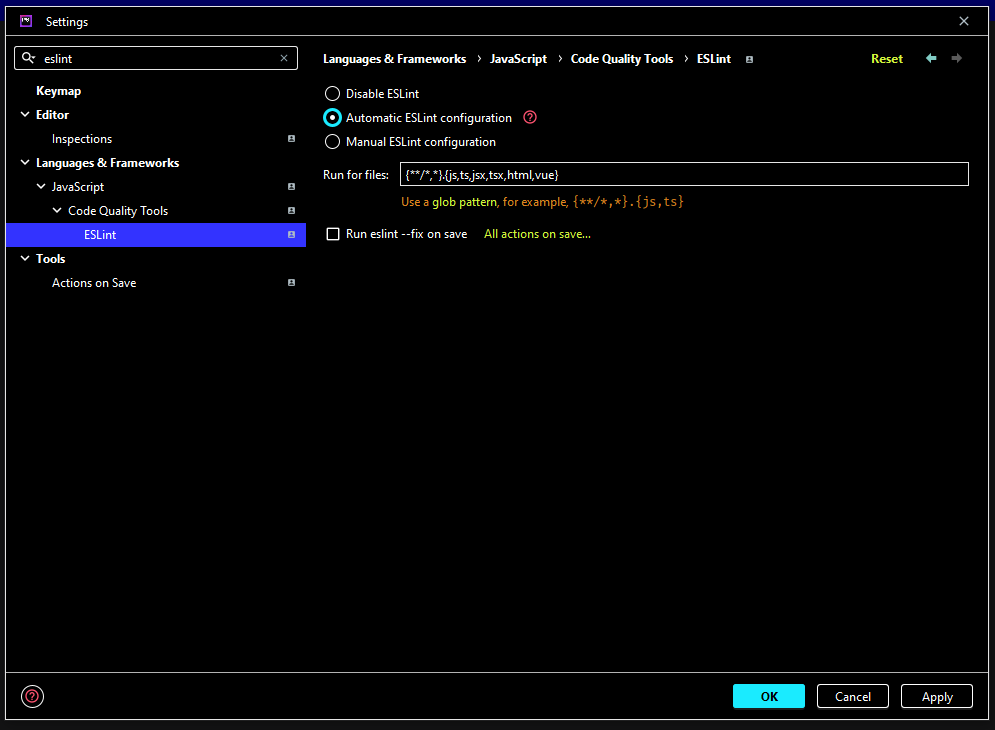995x730 pixels.
Task: Select Code Quality Tools in the tree
Action: pos(118,211)
